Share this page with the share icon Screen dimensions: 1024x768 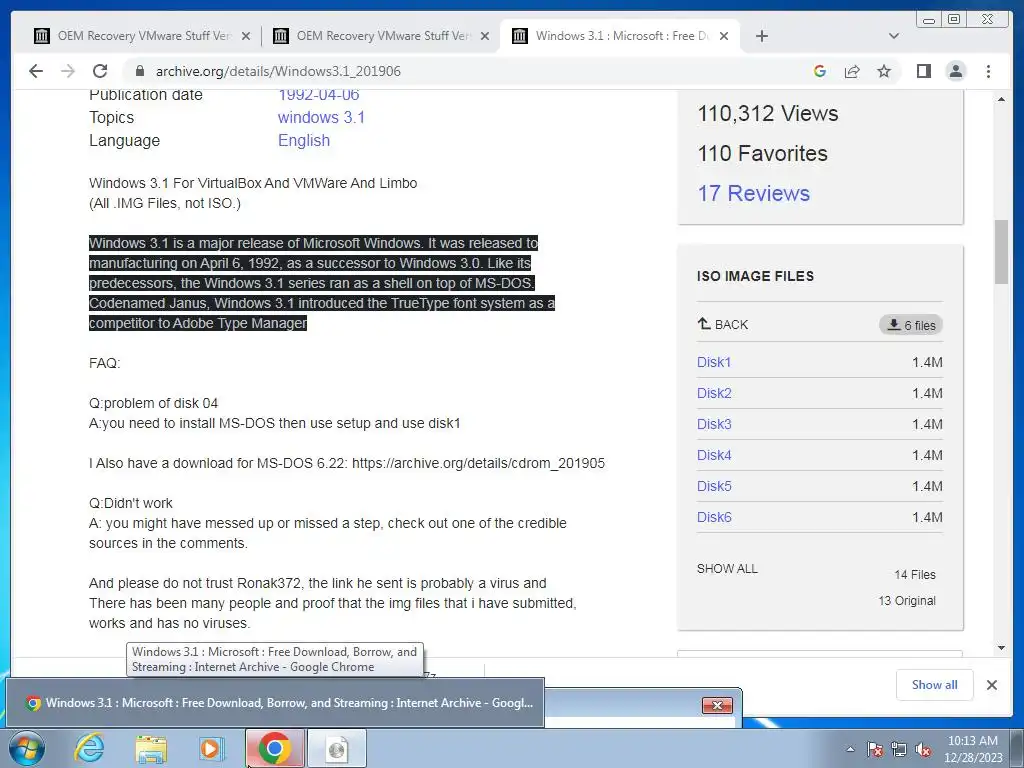tap(852, 71)
